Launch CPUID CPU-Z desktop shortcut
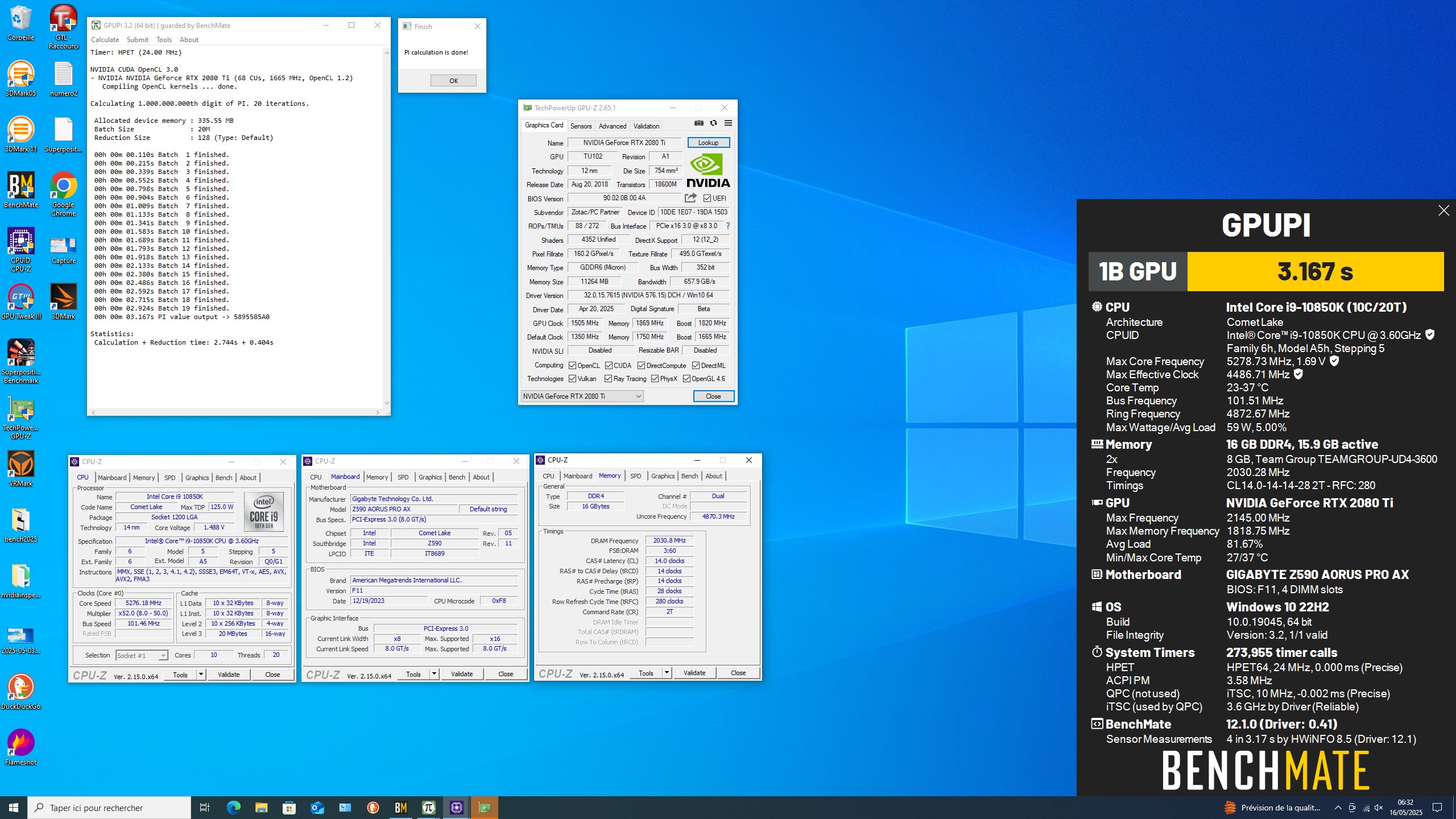 tap(20, 250)
